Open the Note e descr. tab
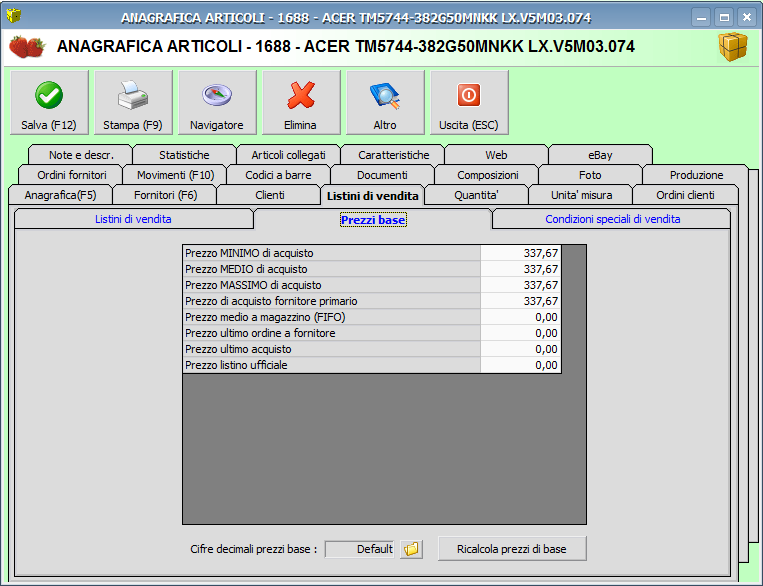Viewport: 763px width, 586px height. click(81, 155)
